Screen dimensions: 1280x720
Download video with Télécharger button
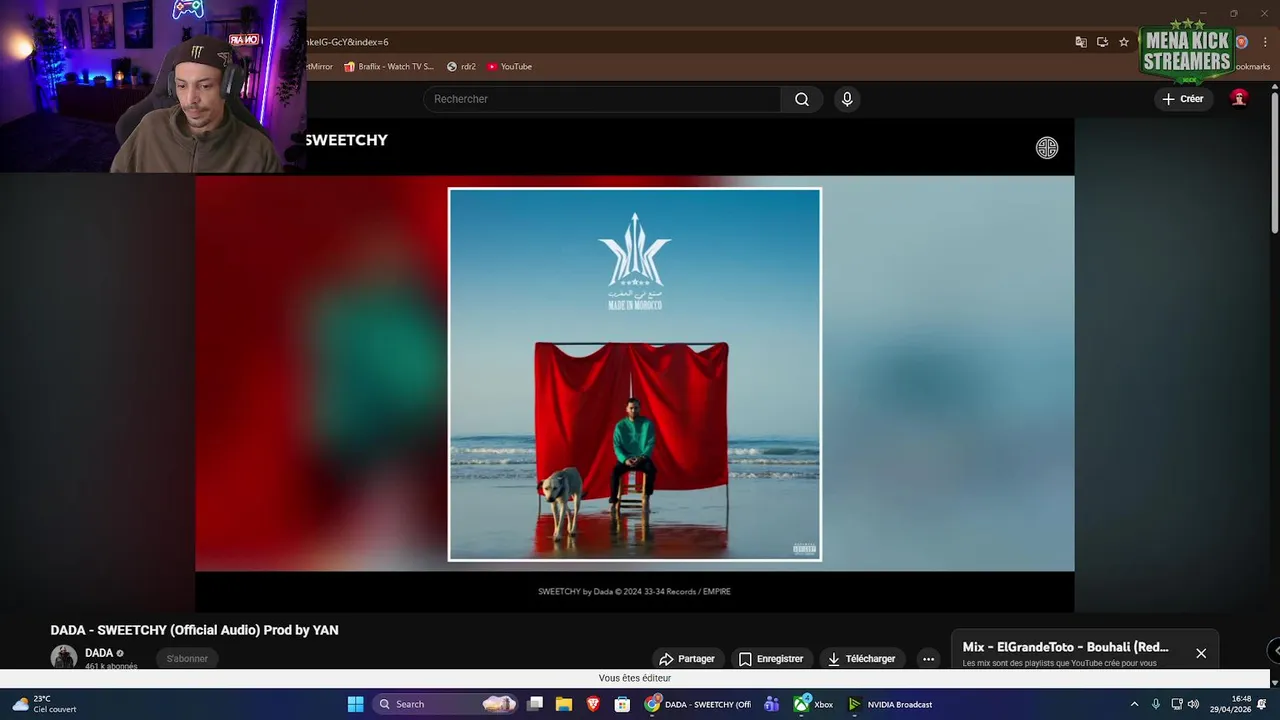click(x=862, y=659)
